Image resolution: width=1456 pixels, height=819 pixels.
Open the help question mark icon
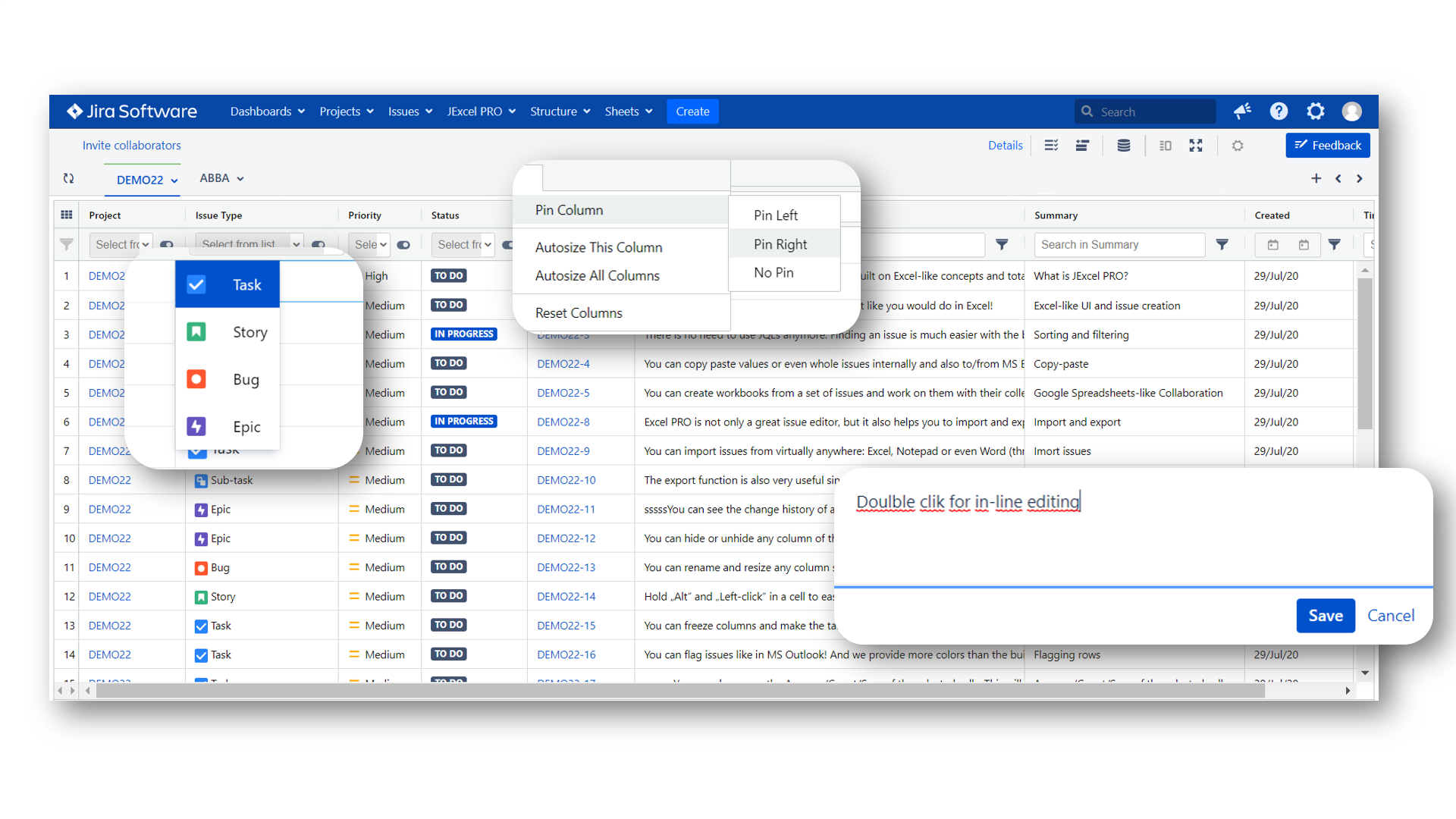click(1279, 111)
